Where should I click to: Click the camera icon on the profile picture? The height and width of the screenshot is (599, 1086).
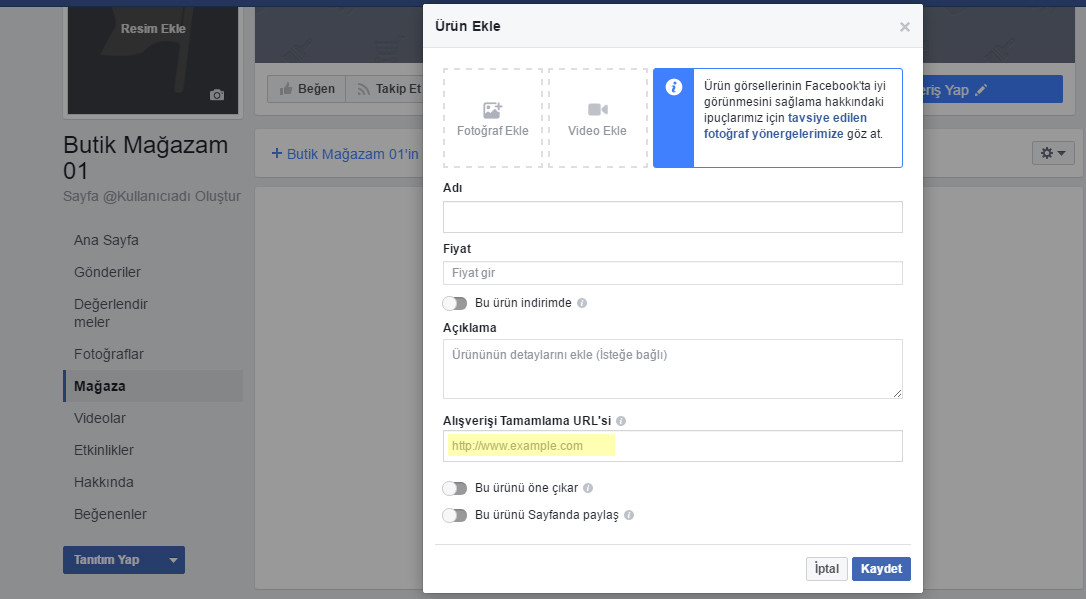tap(217, 95)
